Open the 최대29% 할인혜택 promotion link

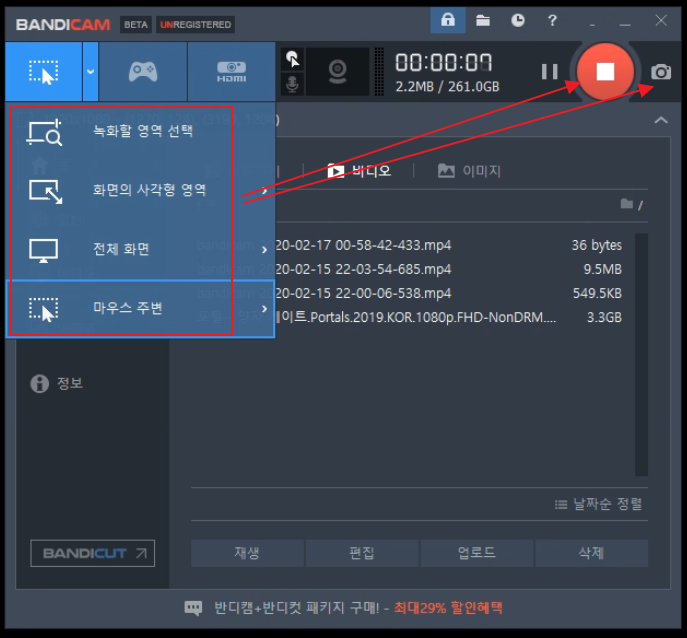448,608
